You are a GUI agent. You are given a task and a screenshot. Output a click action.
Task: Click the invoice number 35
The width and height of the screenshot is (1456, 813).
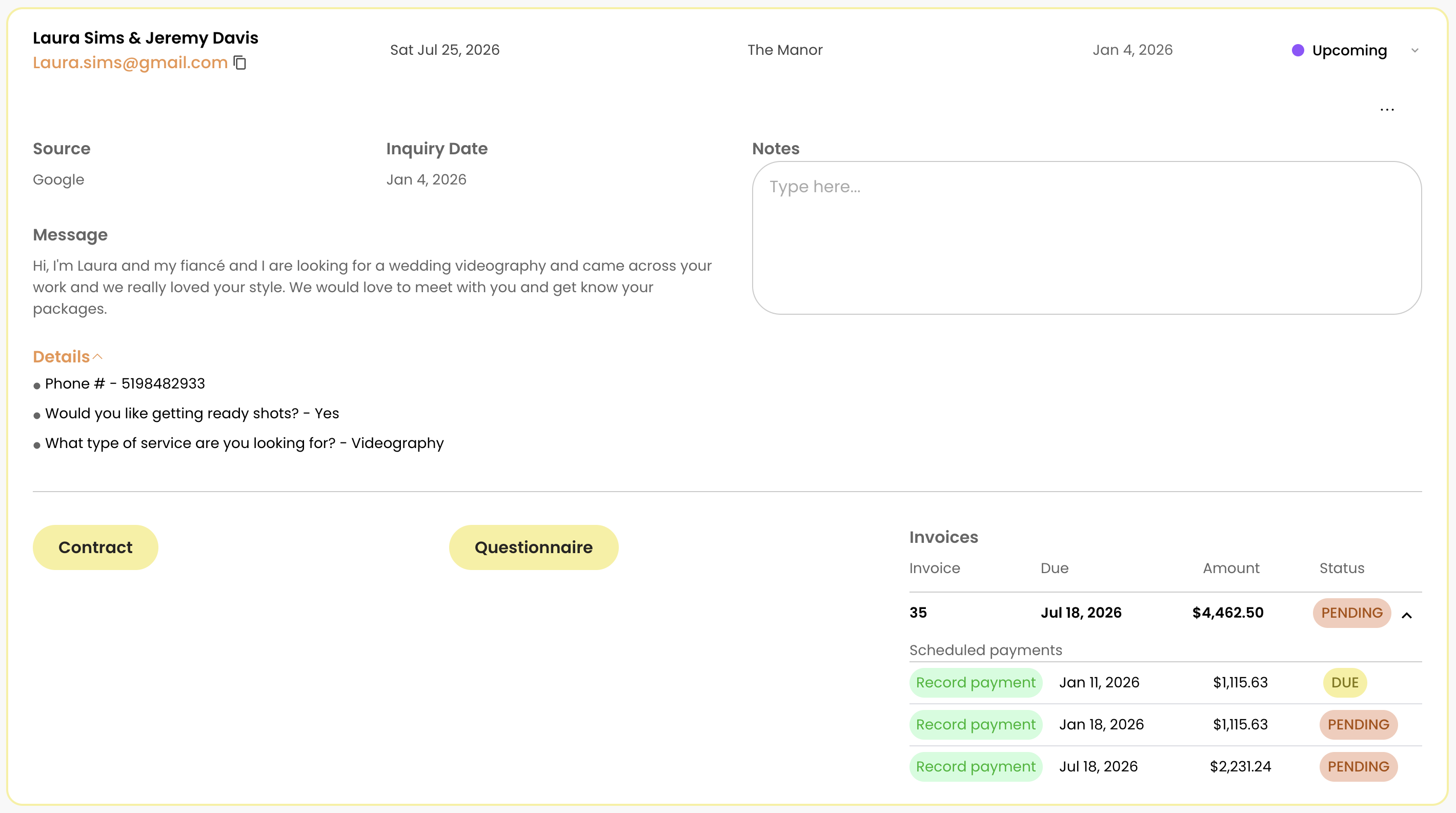coord(918,613)
